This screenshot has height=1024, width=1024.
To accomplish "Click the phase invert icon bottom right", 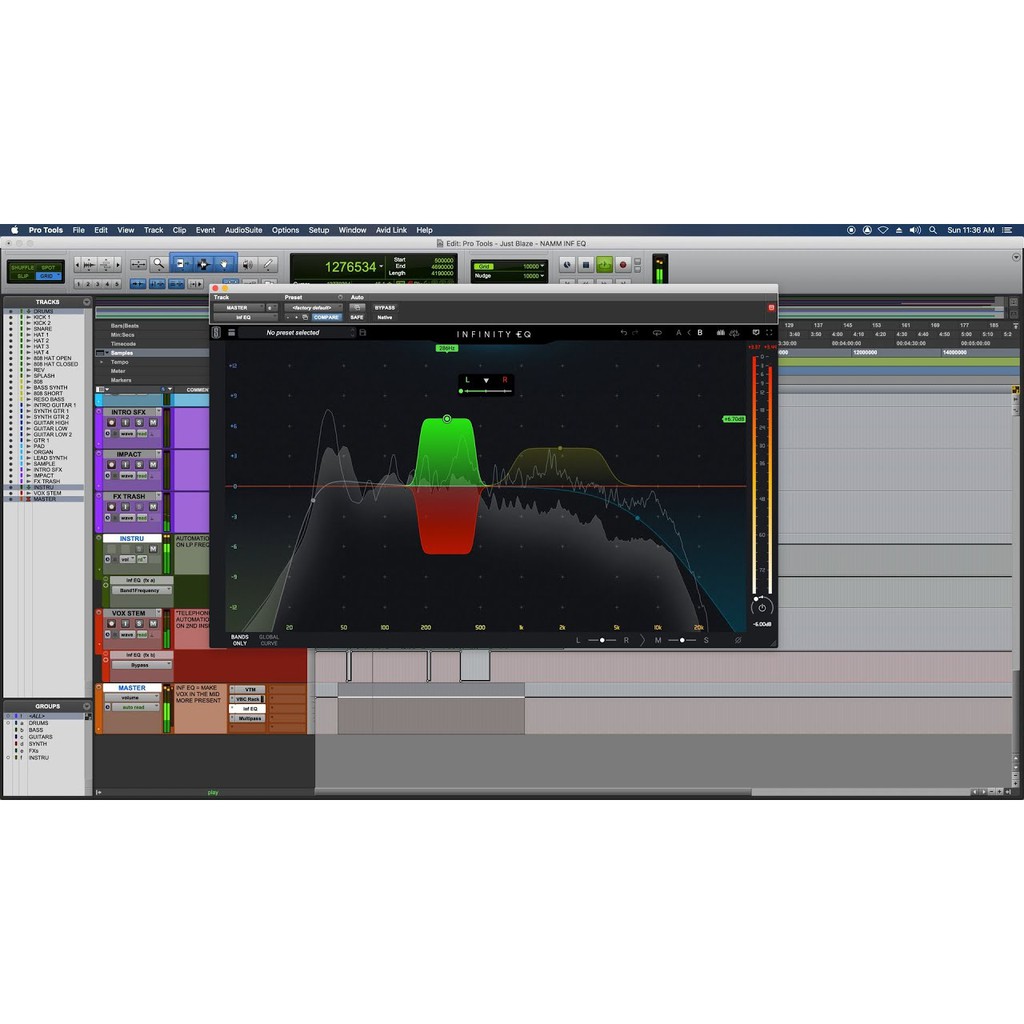I will coord(738,640).
